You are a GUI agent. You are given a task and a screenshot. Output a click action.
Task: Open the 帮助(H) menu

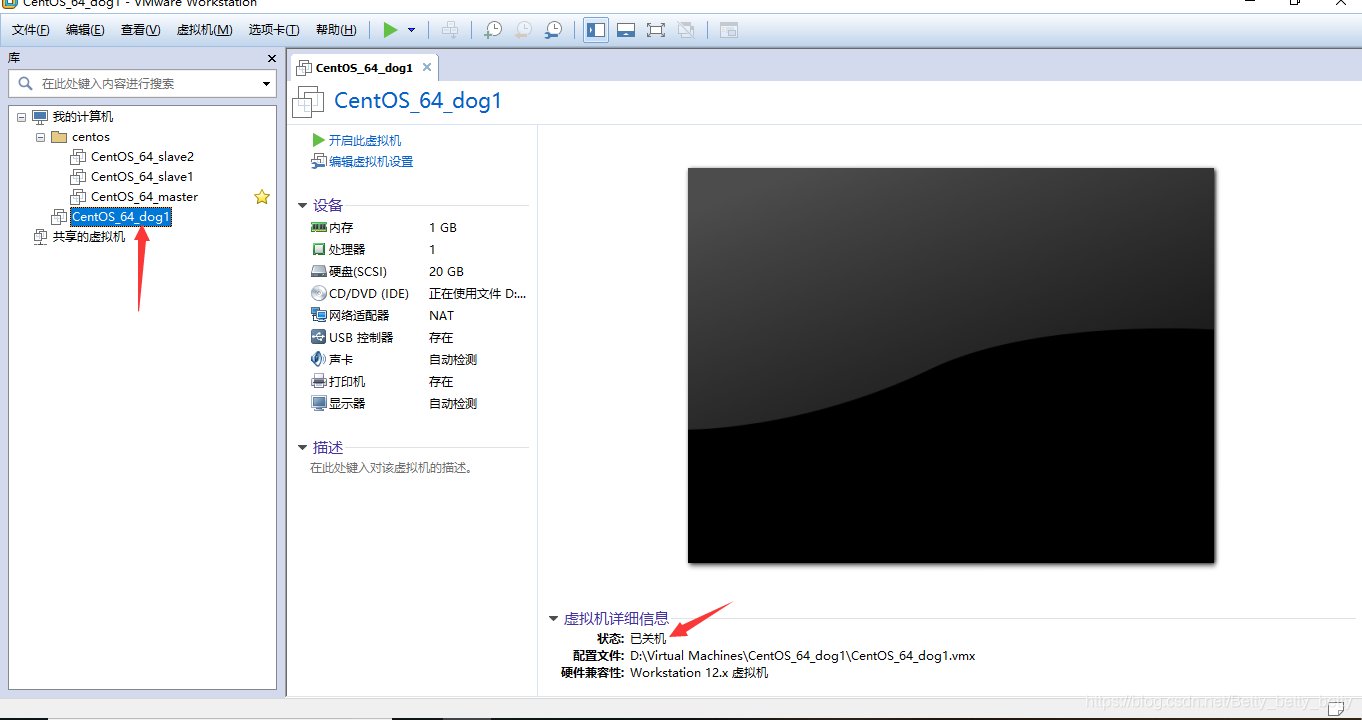[336, 30]
